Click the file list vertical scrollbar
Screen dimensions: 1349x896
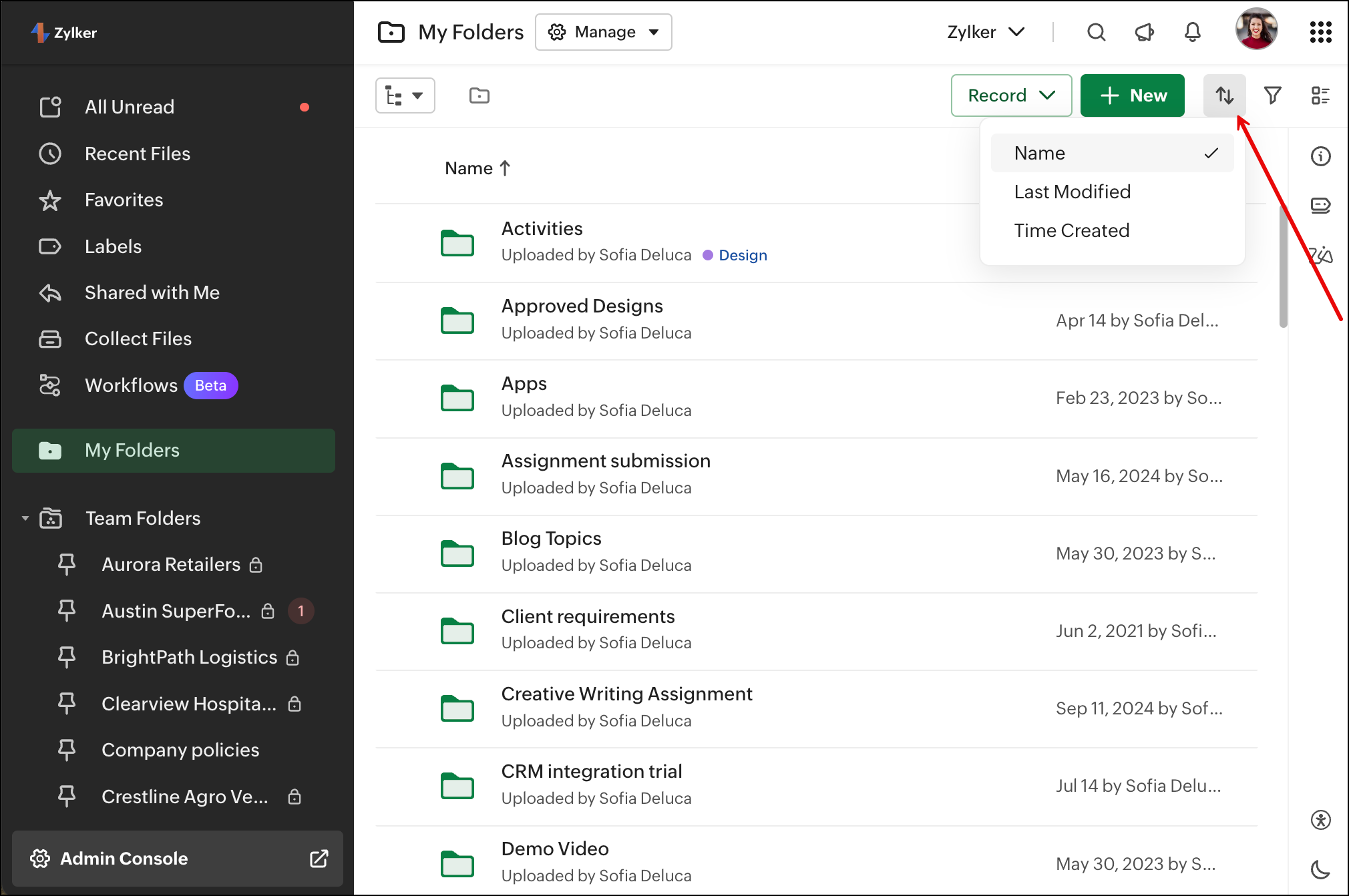(1283, 267)
